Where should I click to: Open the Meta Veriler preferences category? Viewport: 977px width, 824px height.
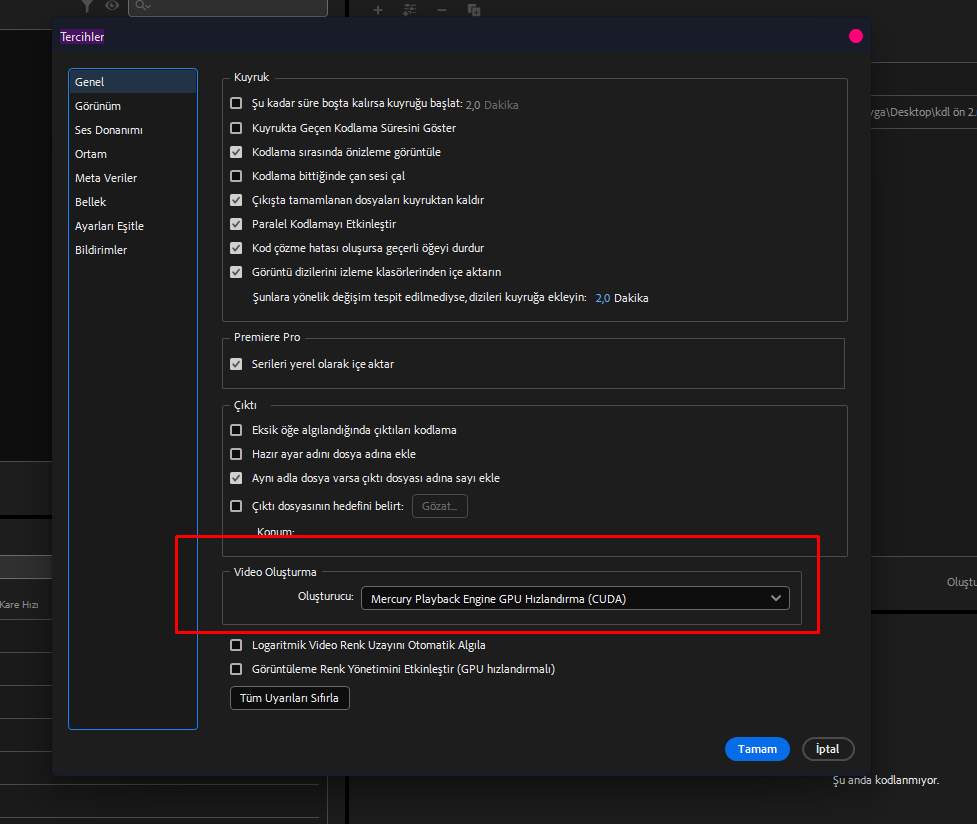coord(133,178)
